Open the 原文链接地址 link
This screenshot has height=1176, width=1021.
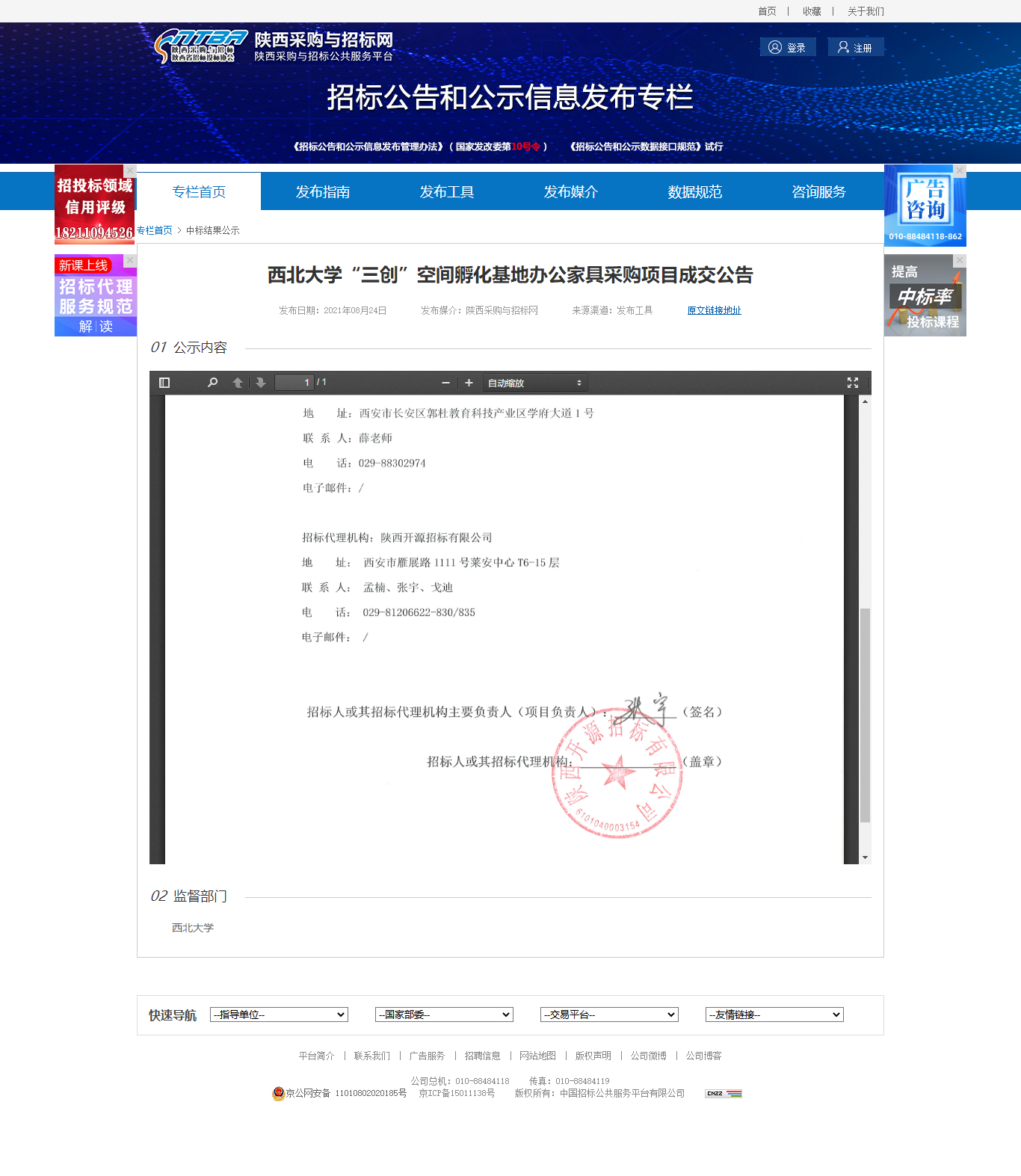(x=714, y=310)
